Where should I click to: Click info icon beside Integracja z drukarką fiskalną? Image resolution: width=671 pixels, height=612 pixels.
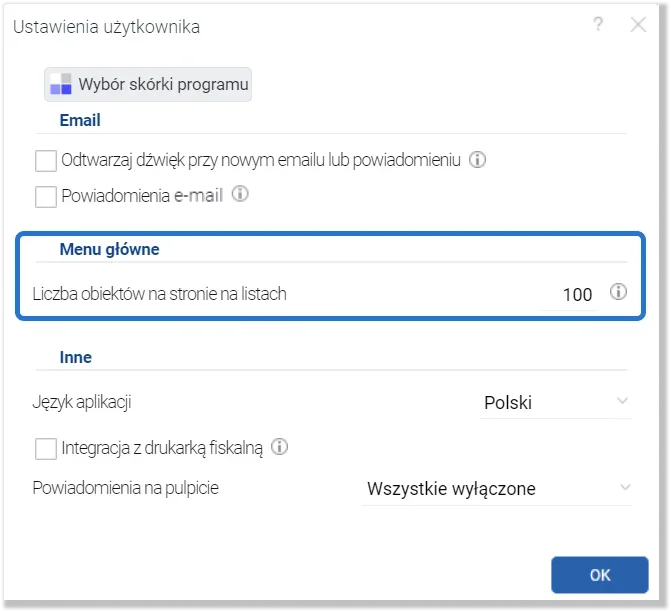pyautogui.click(x=279, y=447)
